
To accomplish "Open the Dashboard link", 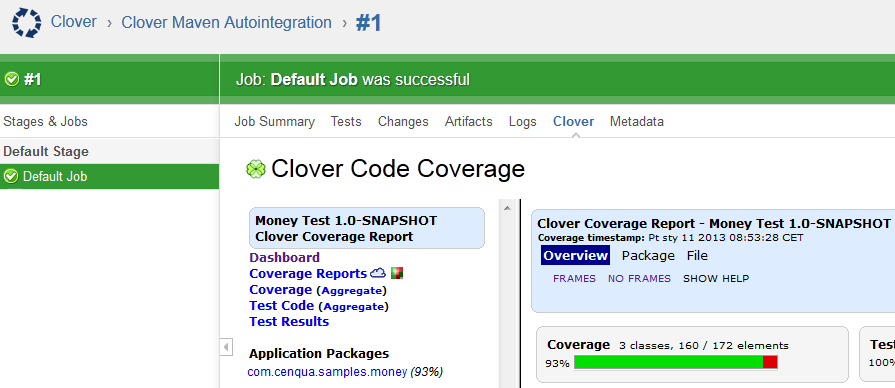I will 284,257.
